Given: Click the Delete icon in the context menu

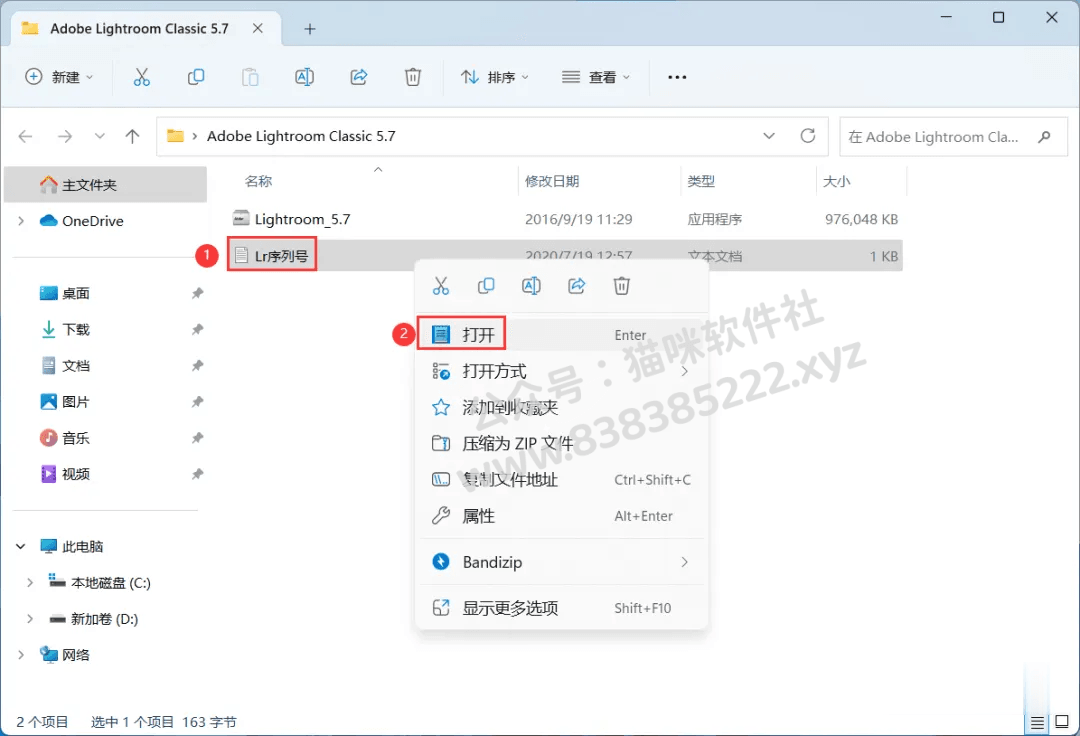Looking at the screenshot, I should click(x=621, y=286).
